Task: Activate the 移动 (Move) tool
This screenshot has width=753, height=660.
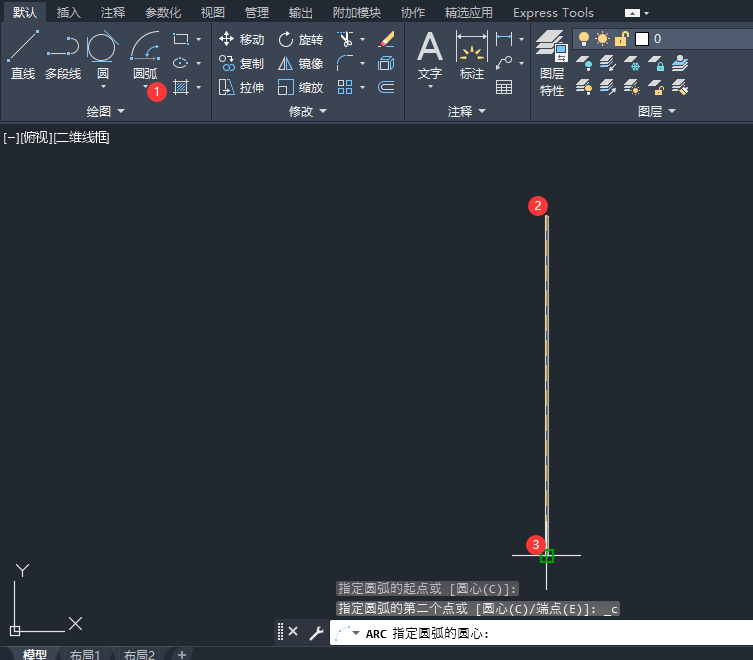Action: 242,39
